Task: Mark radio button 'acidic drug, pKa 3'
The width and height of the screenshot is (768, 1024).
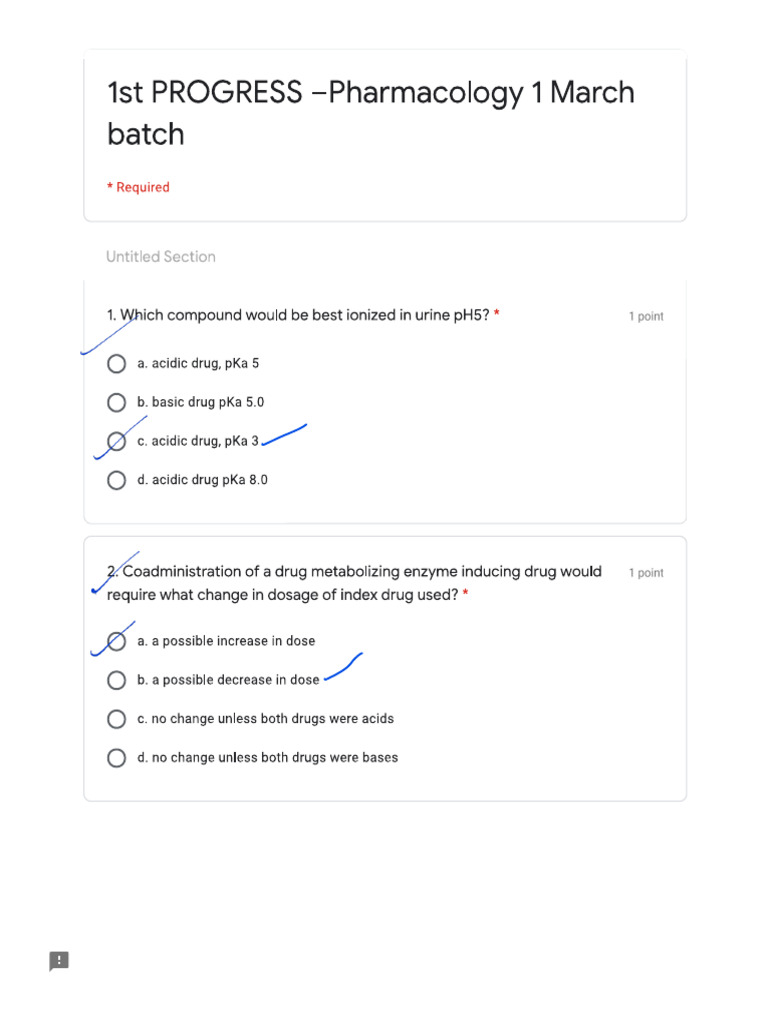Action: (117, 441)
